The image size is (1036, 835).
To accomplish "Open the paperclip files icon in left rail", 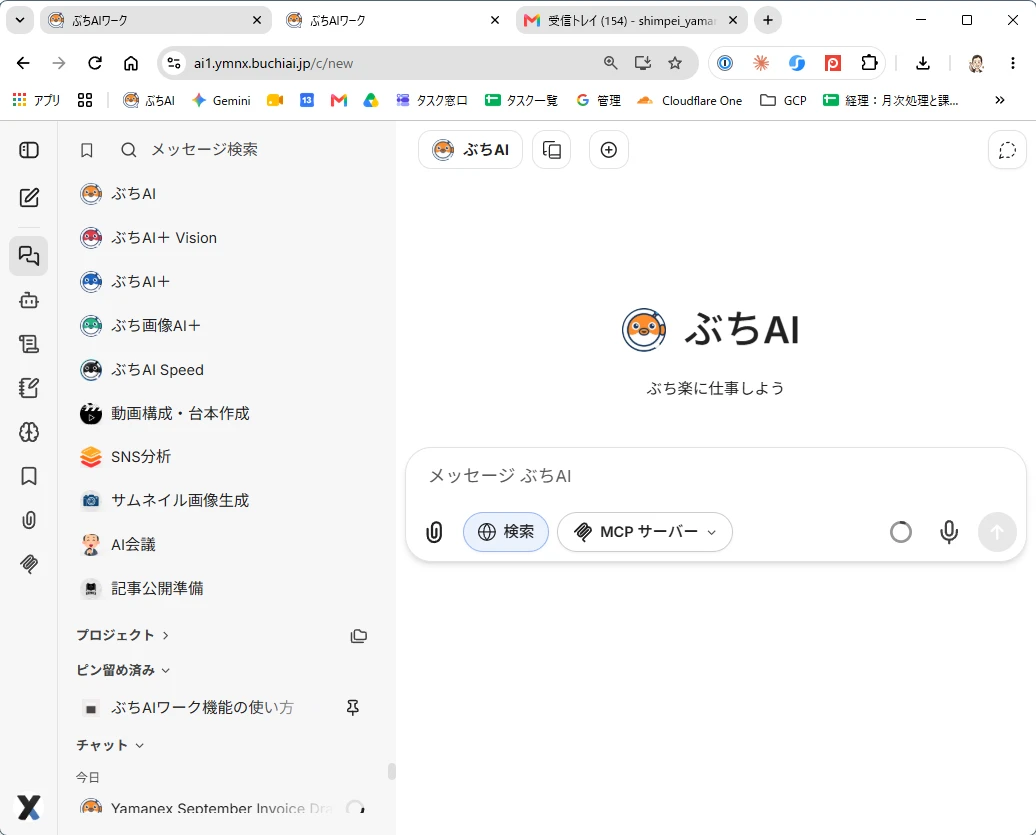I will (x=28, y=520).
